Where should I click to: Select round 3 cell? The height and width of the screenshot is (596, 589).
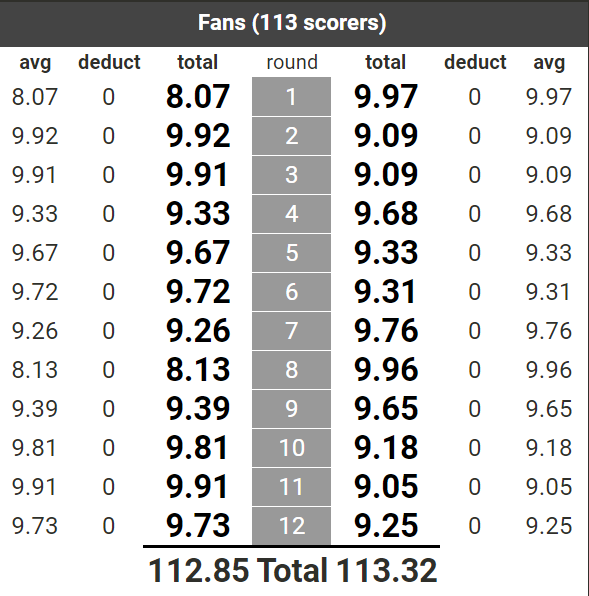291,175
